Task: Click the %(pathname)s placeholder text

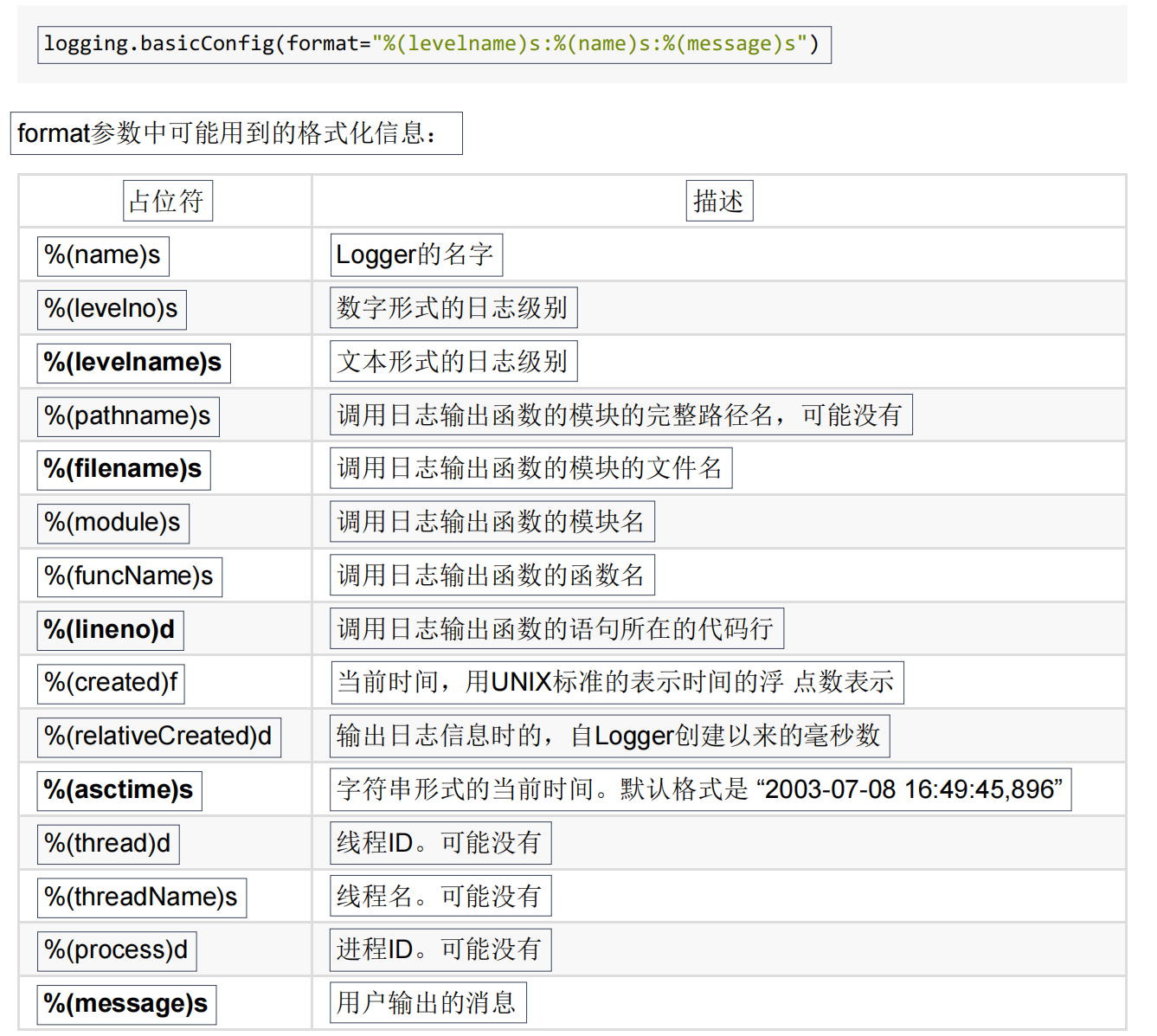Action: [x=128, y=416]
